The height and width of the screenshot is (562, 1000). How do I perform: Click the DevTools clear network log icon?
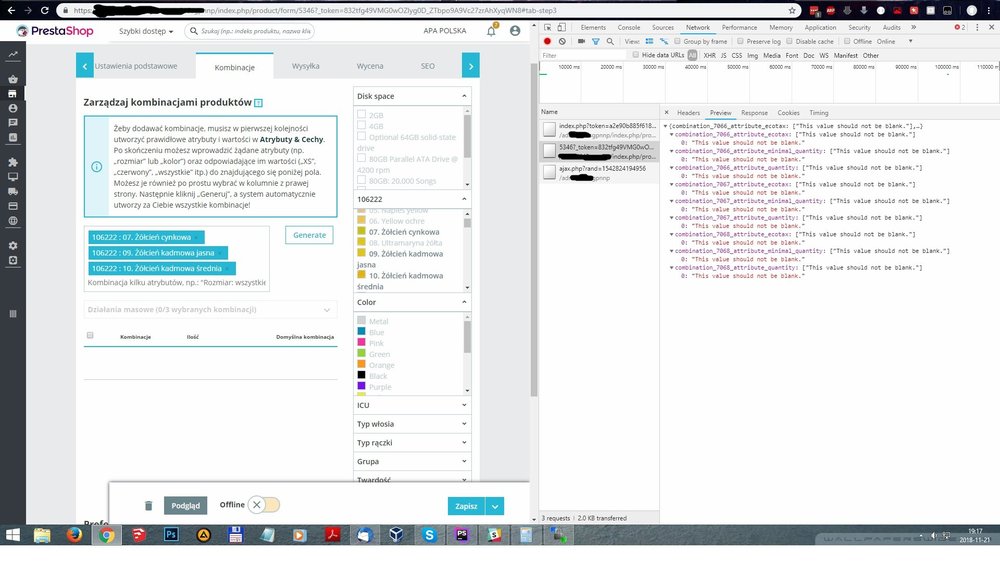pyautogui.click(x=562, y=41)
